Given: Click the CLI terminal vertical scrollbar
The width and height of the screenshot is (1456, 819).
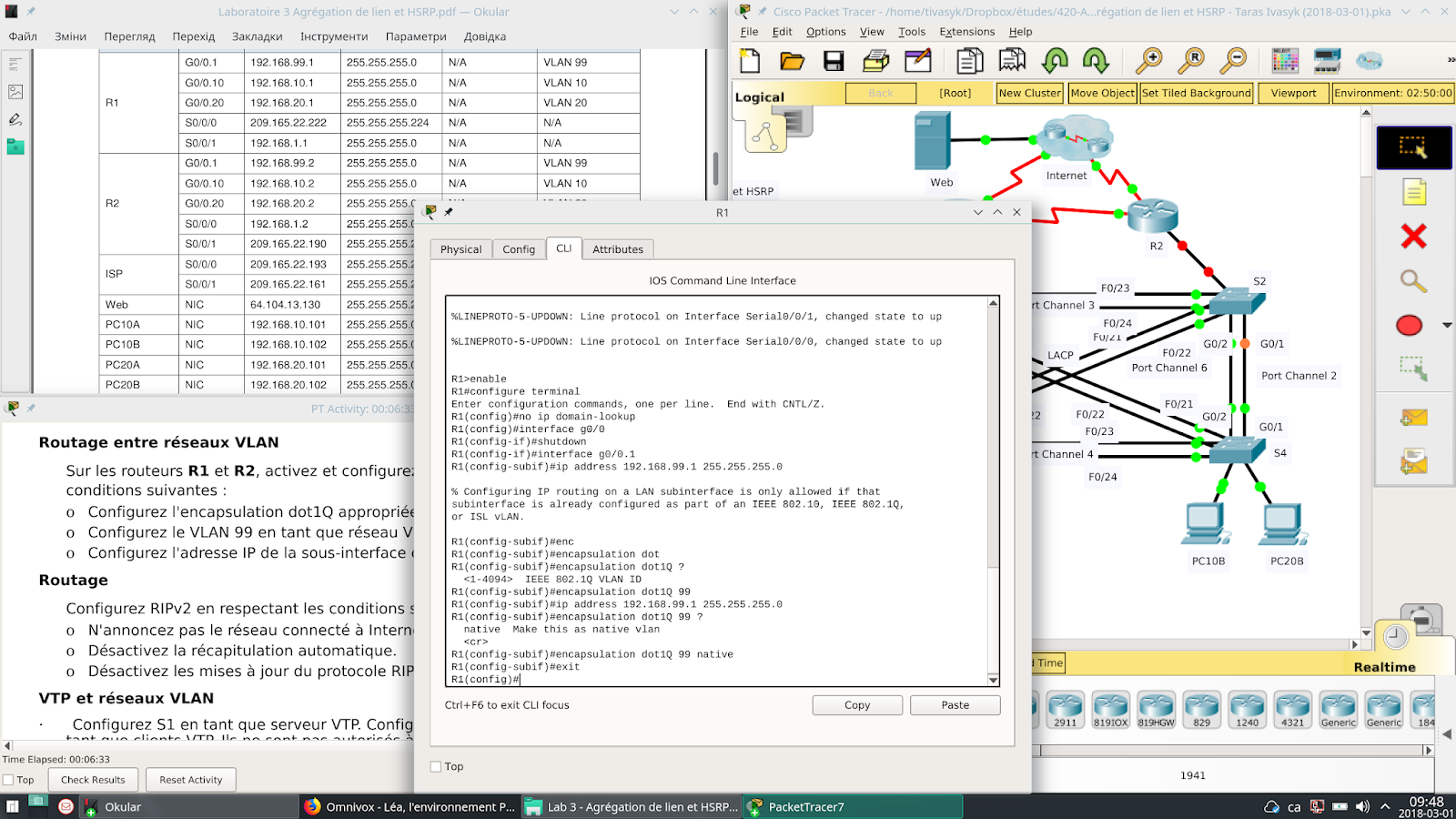Looking at the screenshot, I should (993, 490).
